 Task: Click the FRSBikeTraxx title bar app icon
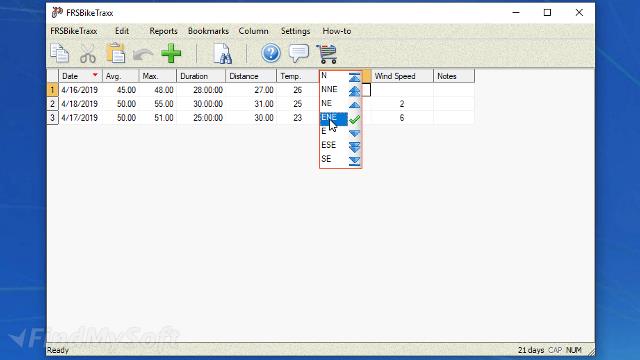[57, 12]
